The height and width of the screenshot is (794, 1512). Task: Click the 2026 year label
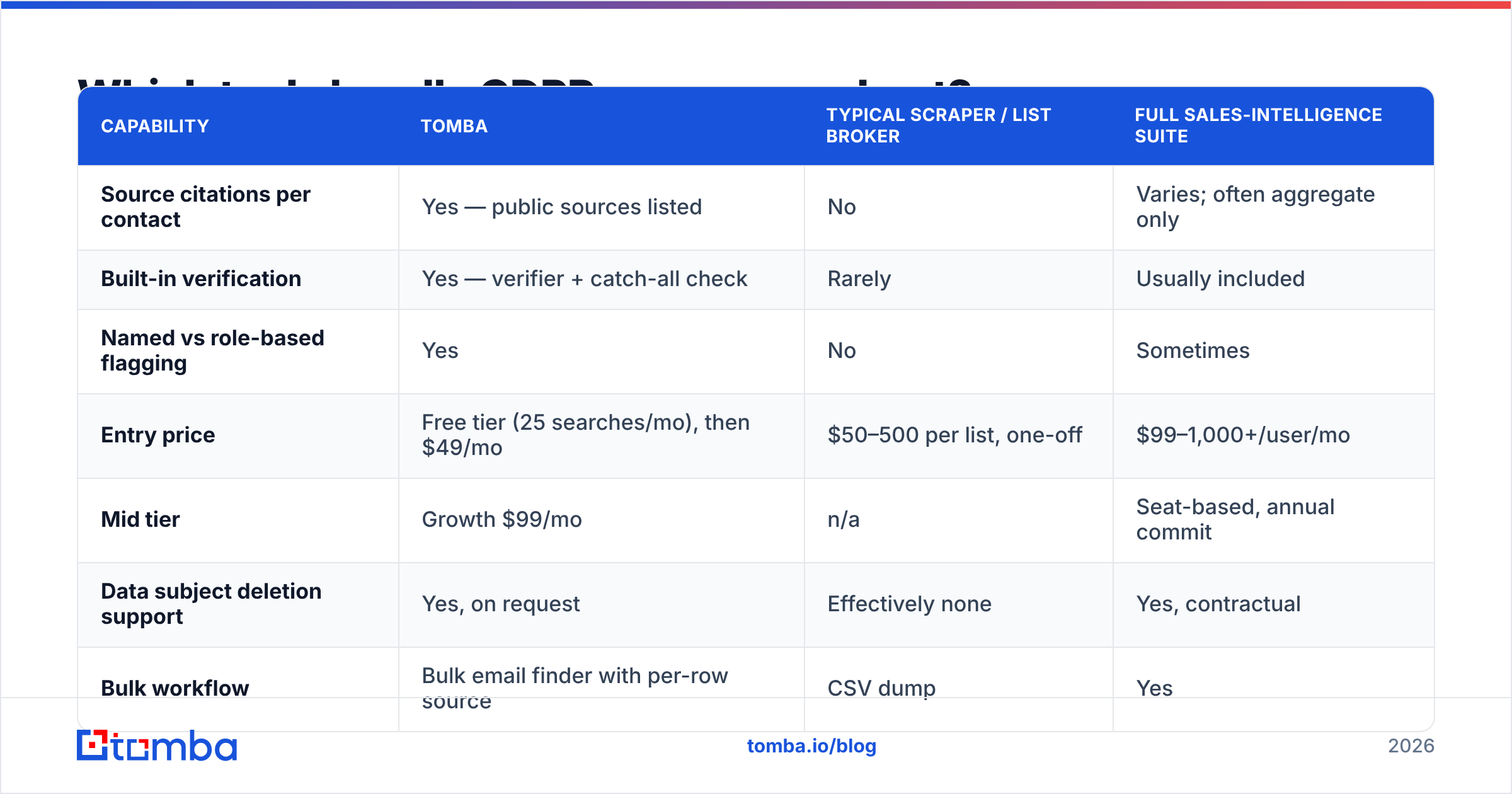[x=1411, y=746]
